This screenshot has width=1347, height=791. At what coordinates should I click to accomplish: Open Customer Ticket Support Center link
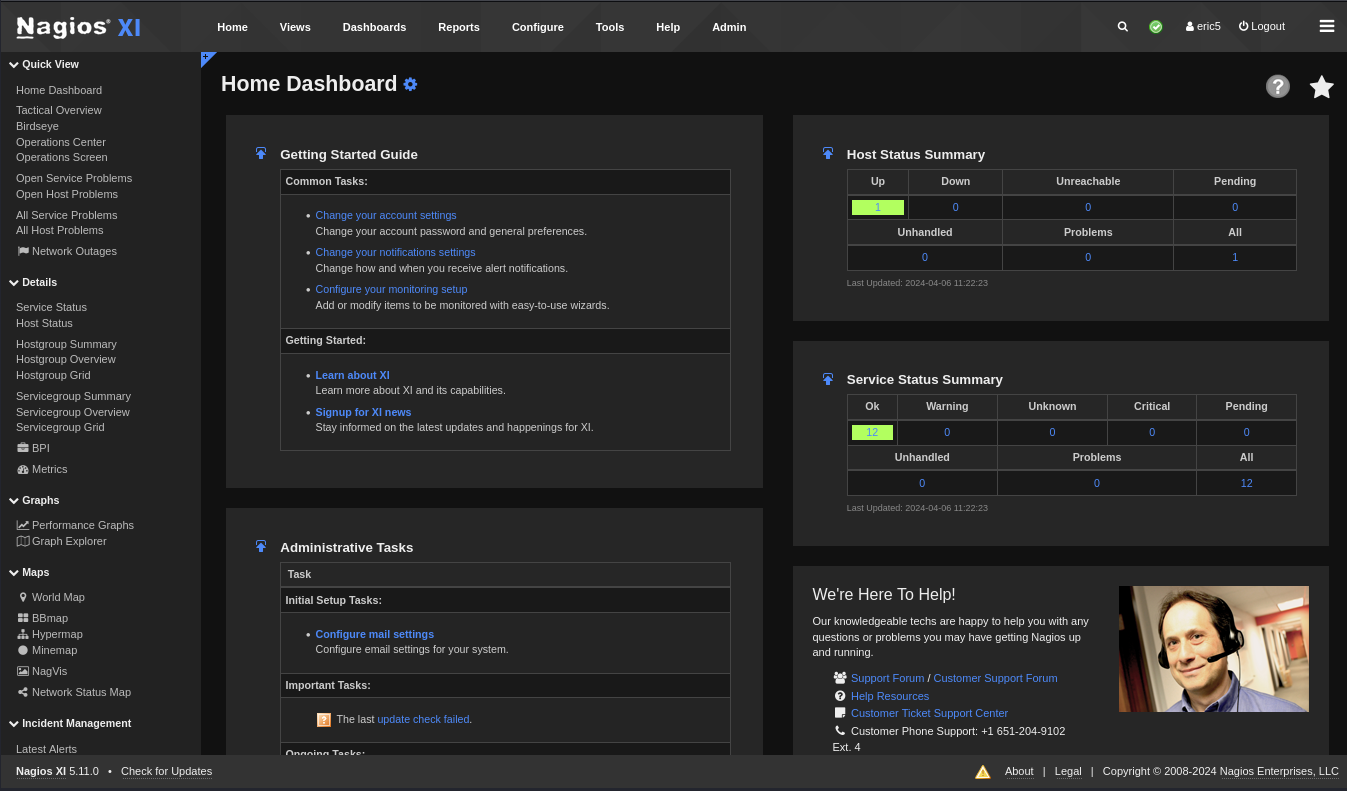929,713
